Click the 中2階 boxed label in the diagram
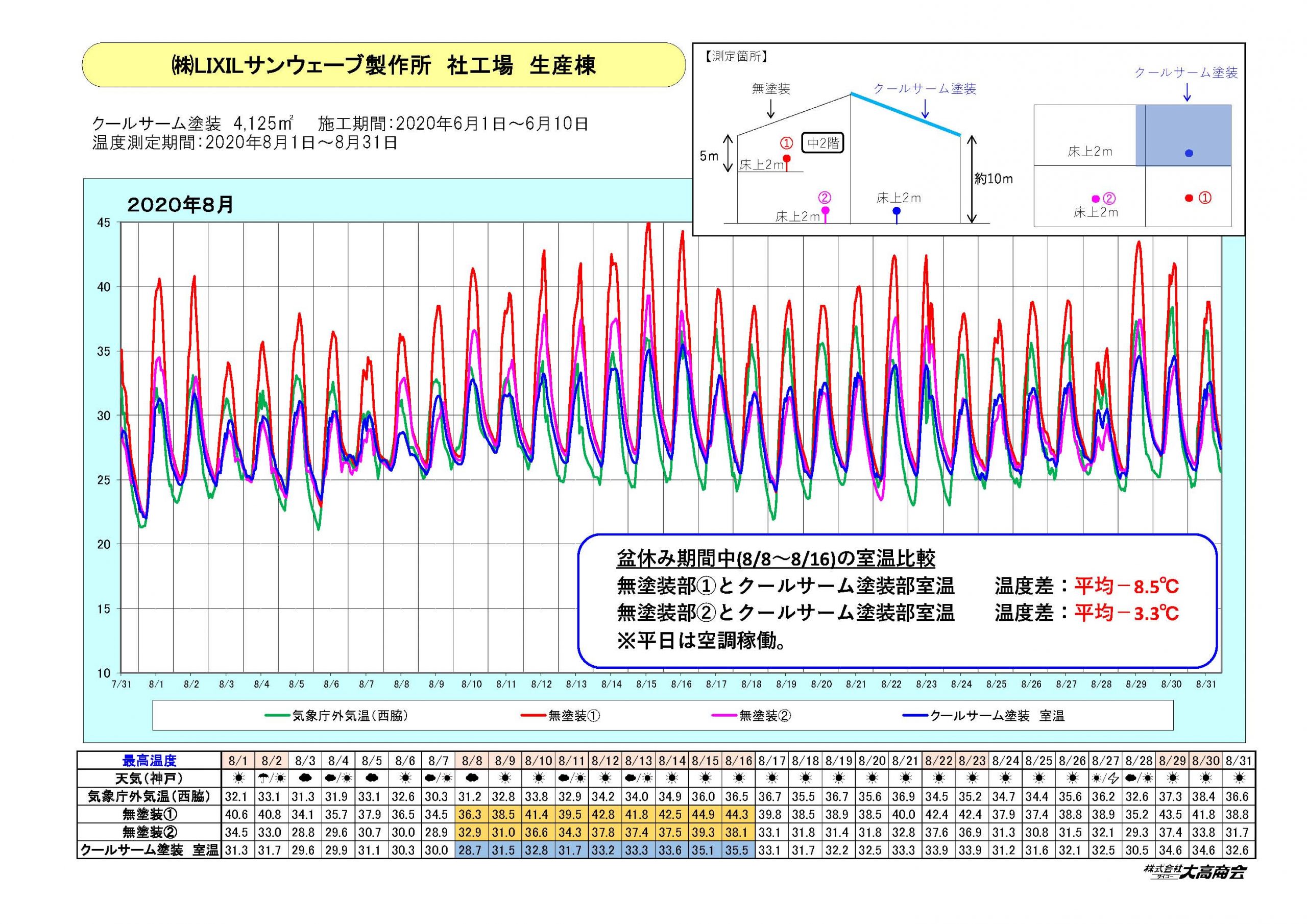 point(823,143)
